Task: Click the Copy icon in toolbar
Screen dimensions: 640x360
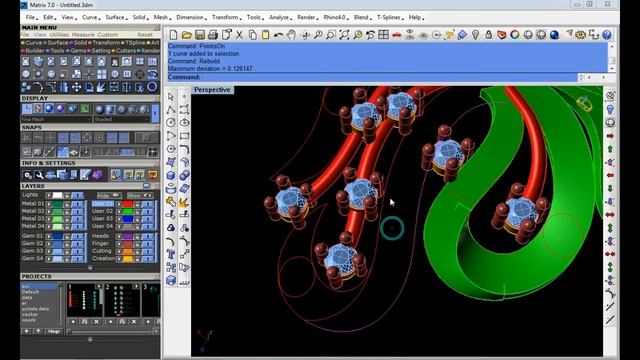Action: pos(253,35)
